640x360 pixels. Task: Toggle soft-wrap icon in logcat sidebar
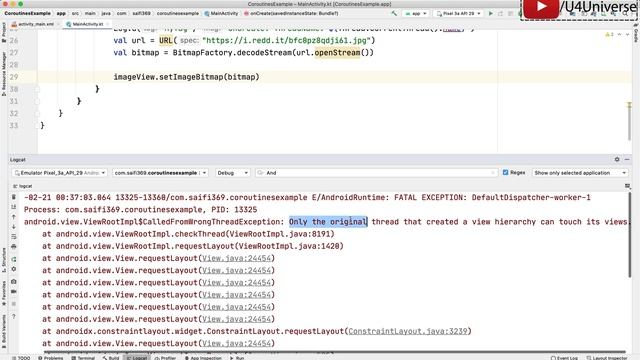[13, 237]
